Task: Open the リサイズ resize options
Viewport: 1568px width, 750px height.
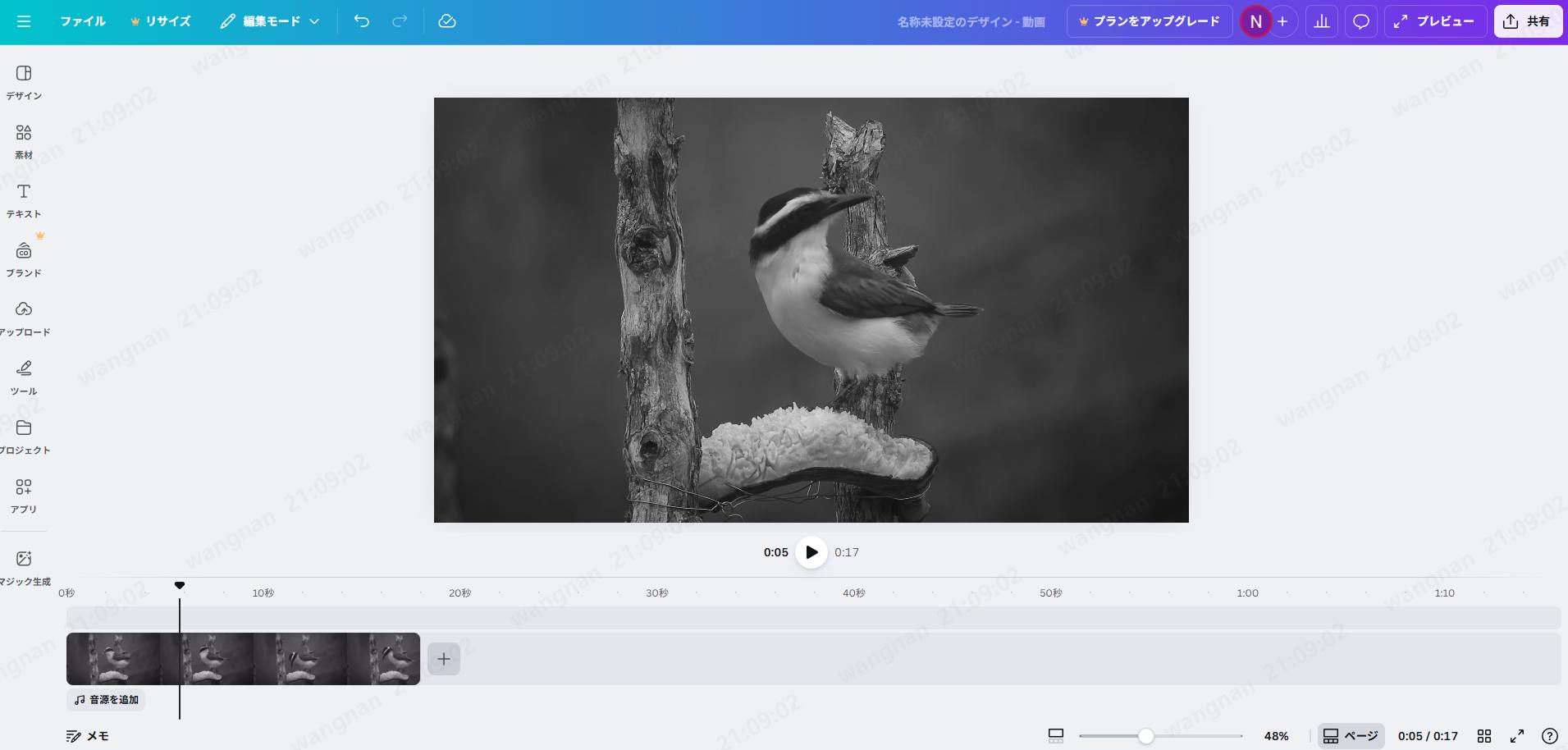Action: (x=161, y=21)
